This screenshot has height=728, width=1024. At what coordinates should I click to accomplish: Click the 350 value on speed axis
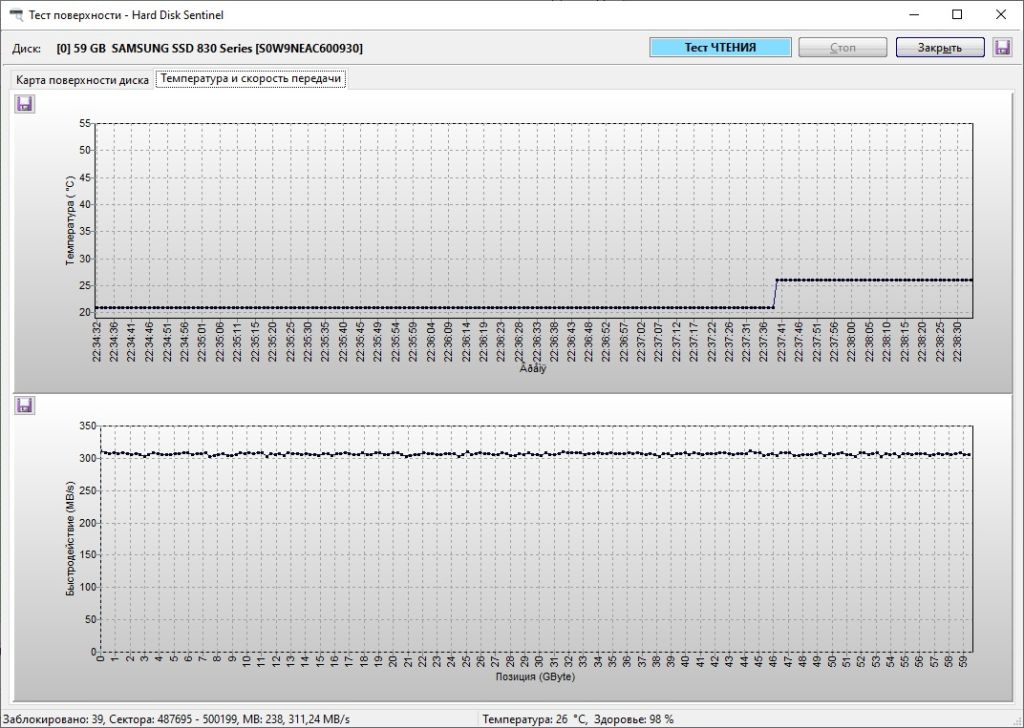(x=88, y=426)
